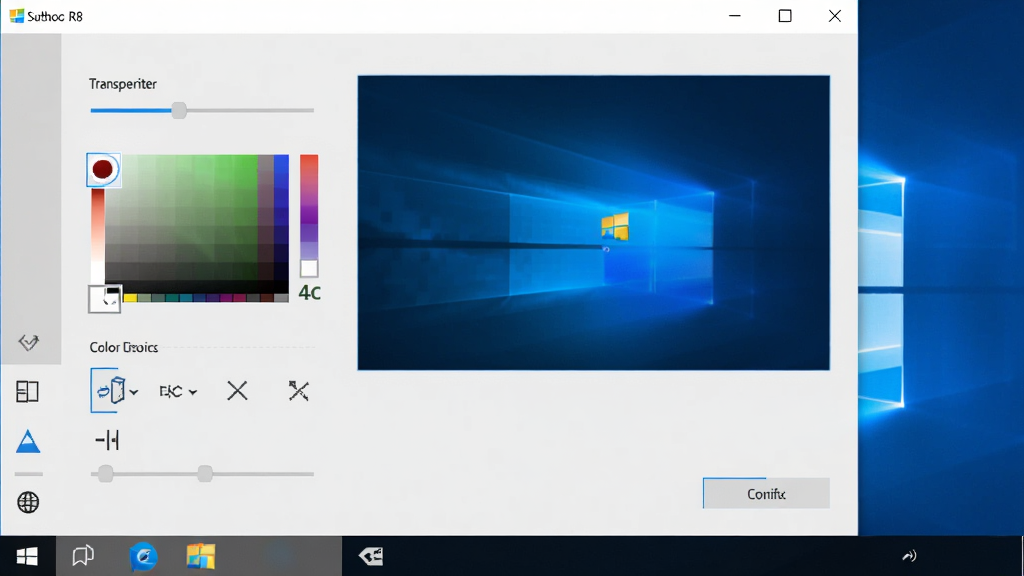The width and height of the screenshot is (1024, 576).
Task: Open the EIC dropdown arrow
Action: [193, 392]
